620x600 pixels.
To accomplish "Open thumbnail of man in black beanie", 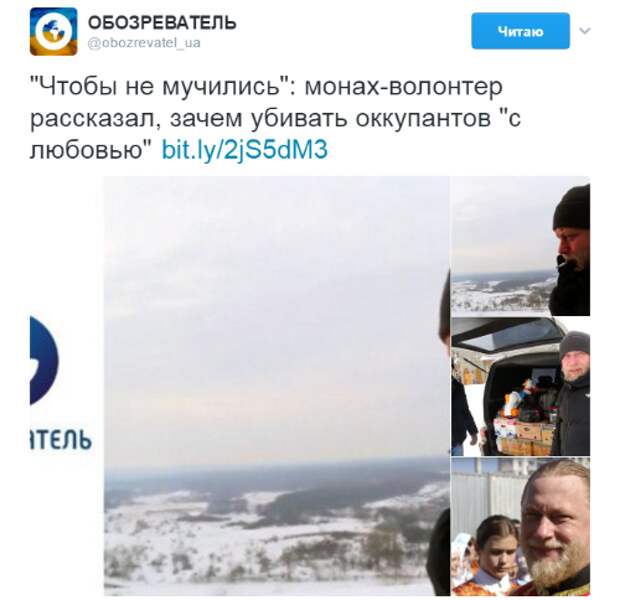I will (x=521, y=246).
